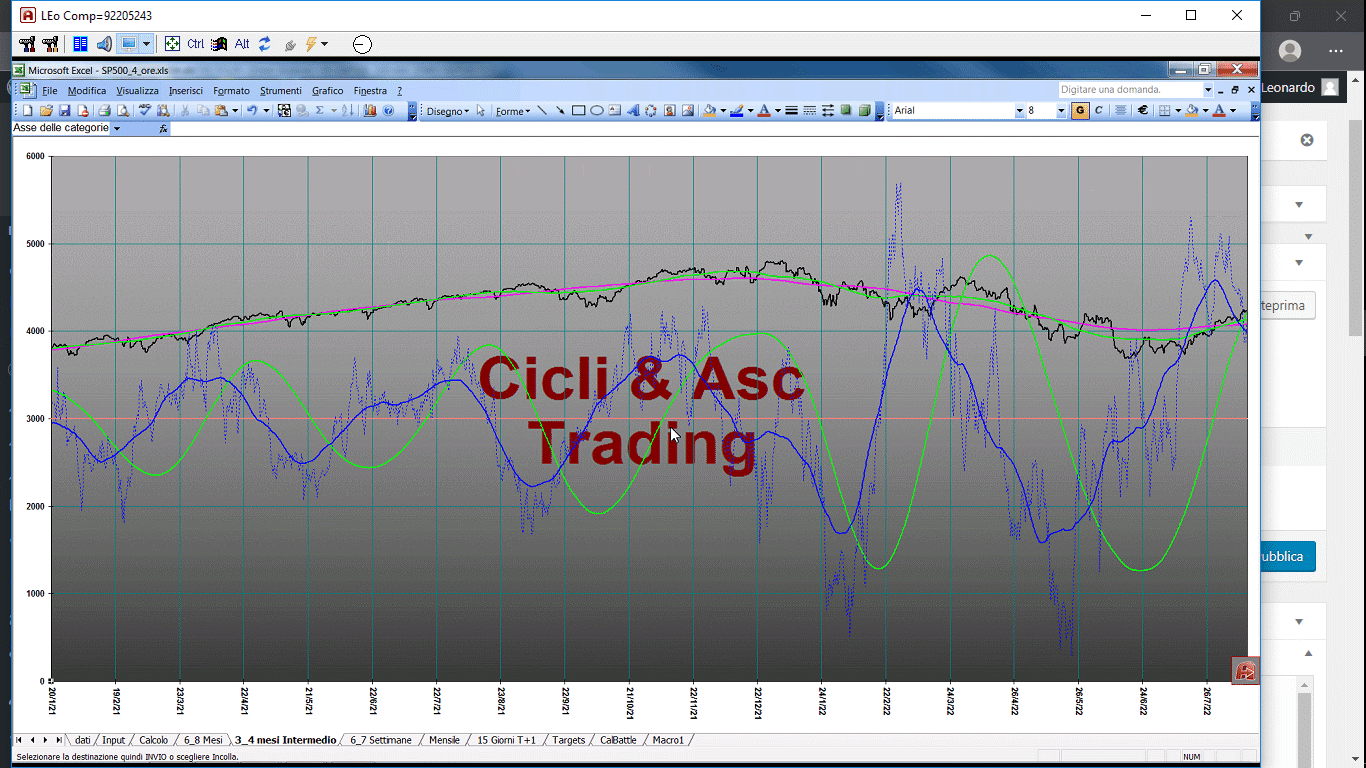Click the Pubblica button in the background window
Viewport: 1366px width, 768px height.
pyautogui.click(x=1288, y=556)
